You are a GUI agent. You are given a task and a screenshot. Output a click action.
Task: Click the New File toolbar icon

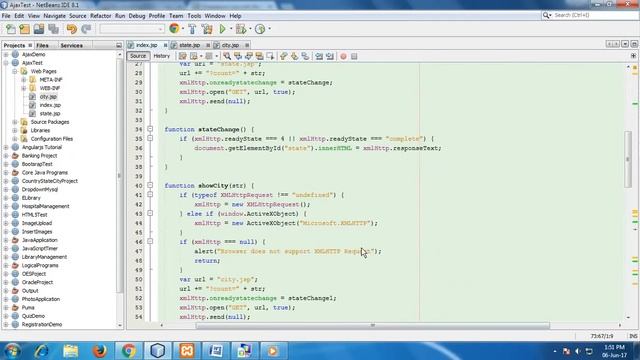click(x=11, y=29)
